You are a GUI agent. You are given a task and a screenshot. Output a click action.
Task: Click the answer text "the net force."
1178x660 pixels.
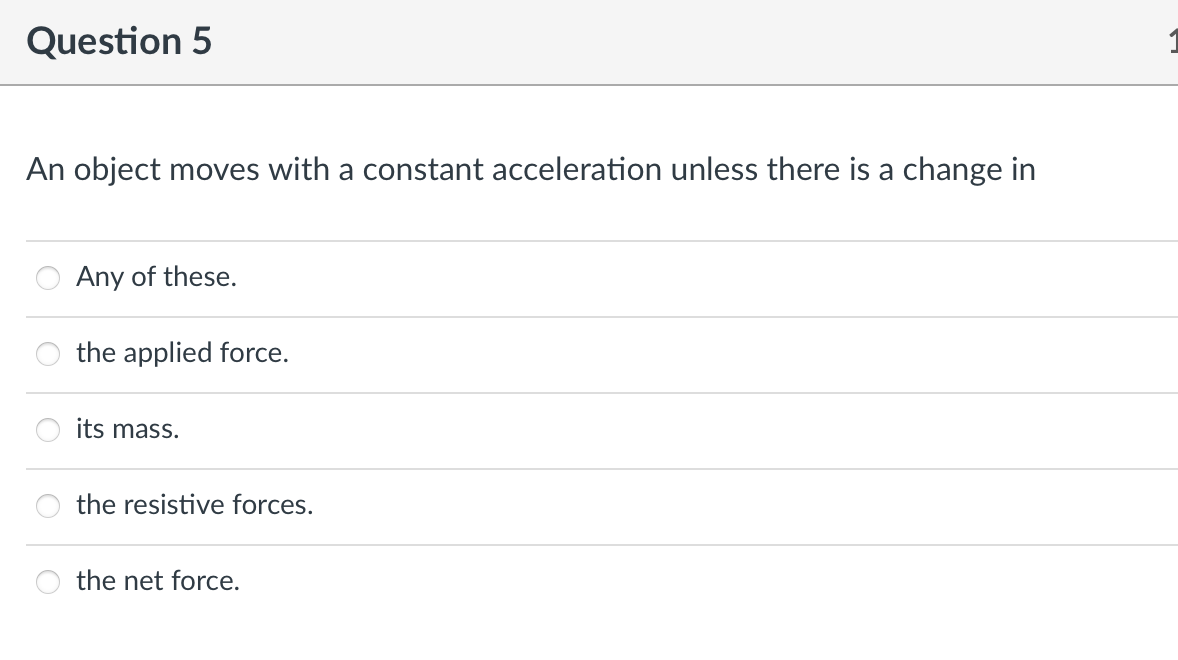(x=157, y=581)
